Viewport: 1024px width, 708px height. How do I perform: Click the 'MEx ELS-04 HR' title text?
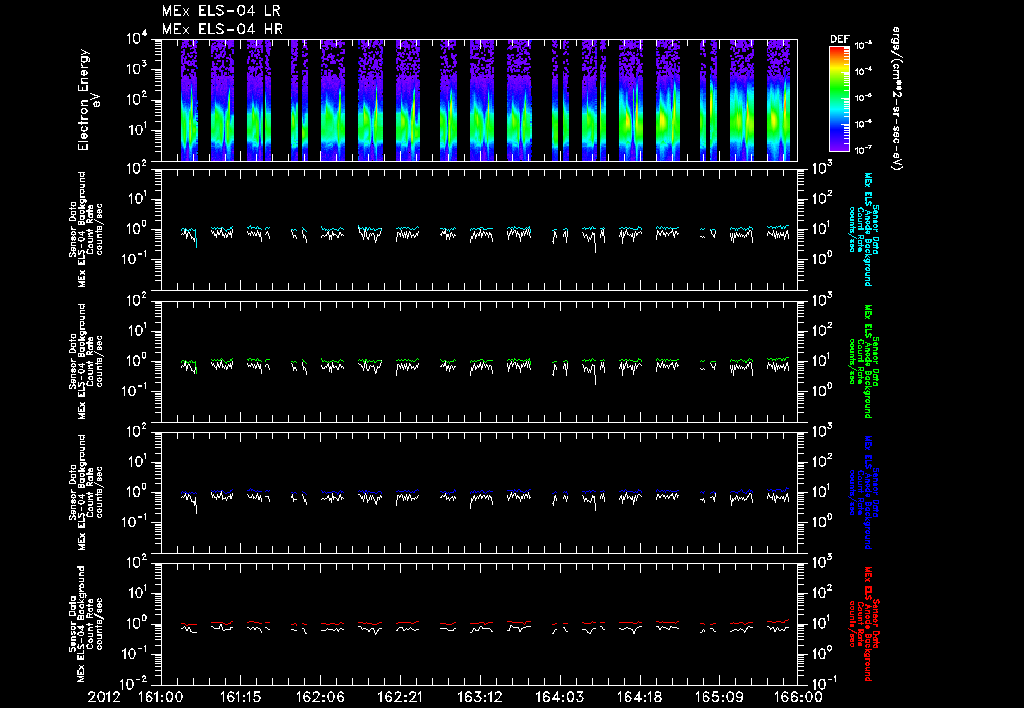click(222, 29)
